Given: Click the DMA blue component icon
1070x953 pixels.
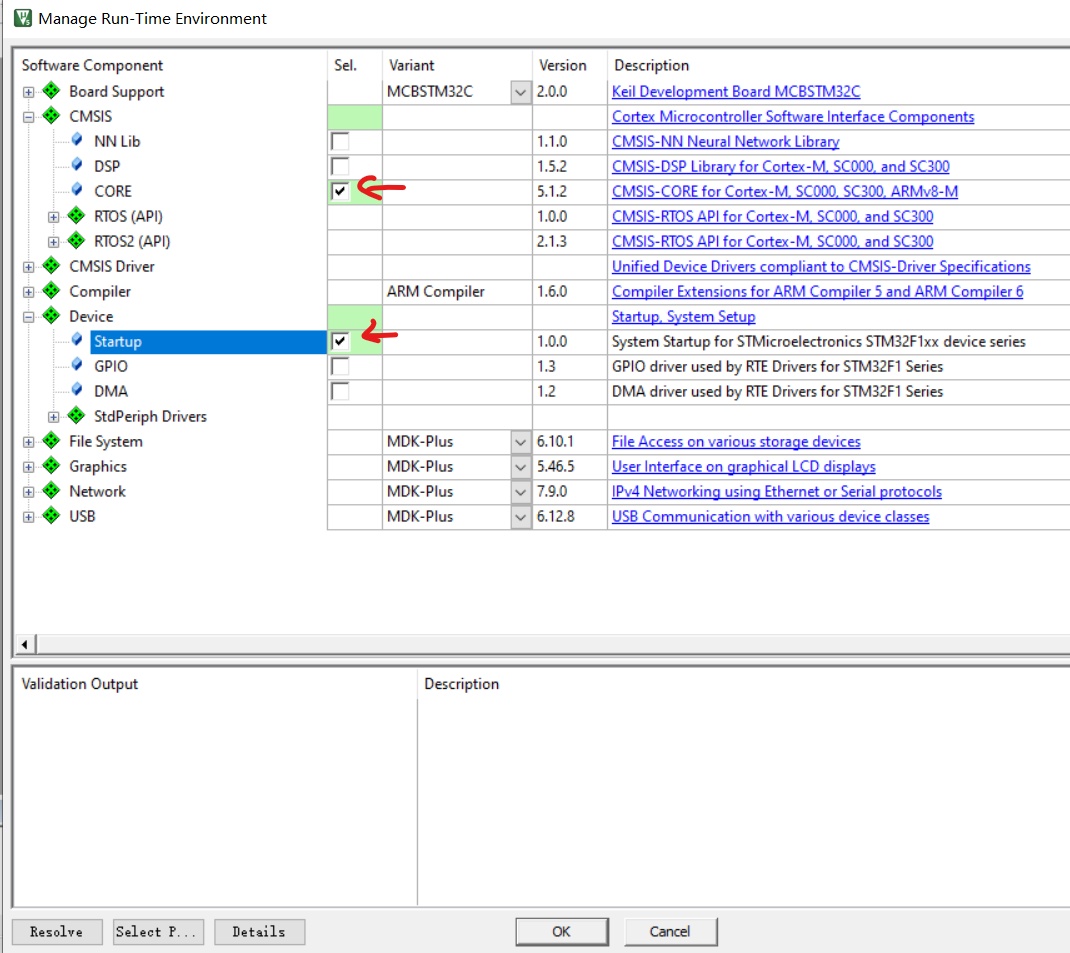Looking at the screenshot, I should pyautogui.click(x=77, y=390).
